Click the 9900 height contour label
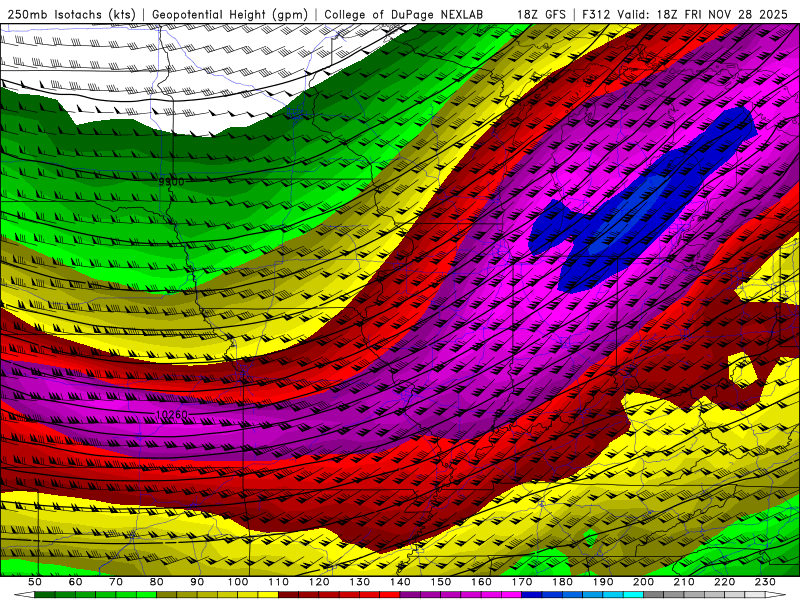800x600 pixels. [171, 182]
